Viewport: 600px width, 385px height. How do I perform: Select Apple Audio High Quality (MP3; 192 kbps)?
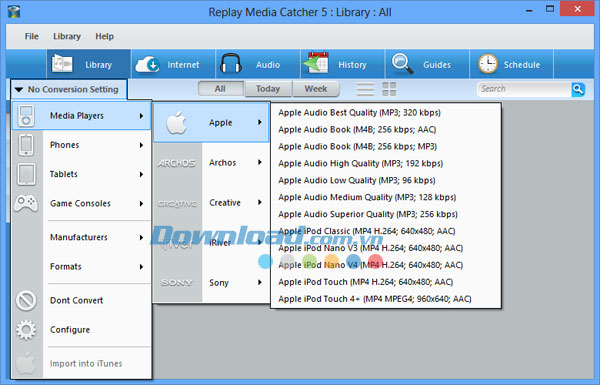(x=386, y=163)
